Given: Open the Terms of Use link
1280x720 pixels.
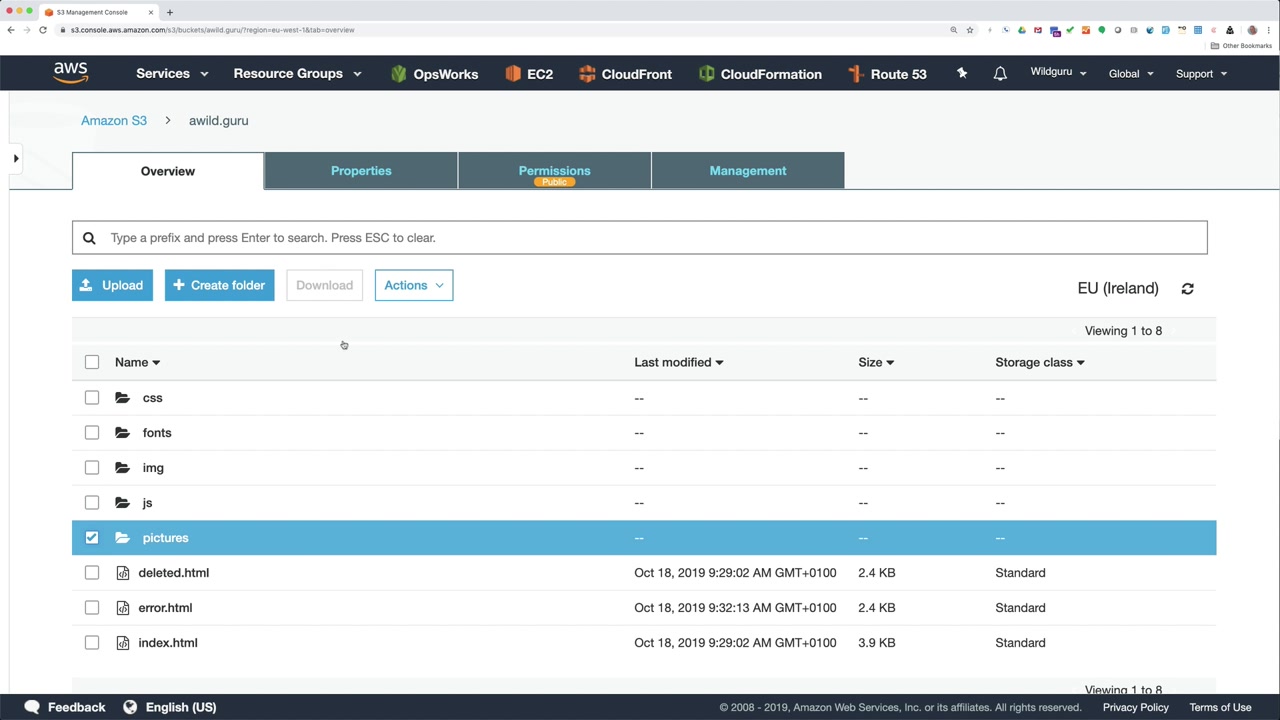Looking at the screenshot, I should tap(1220, 707).
